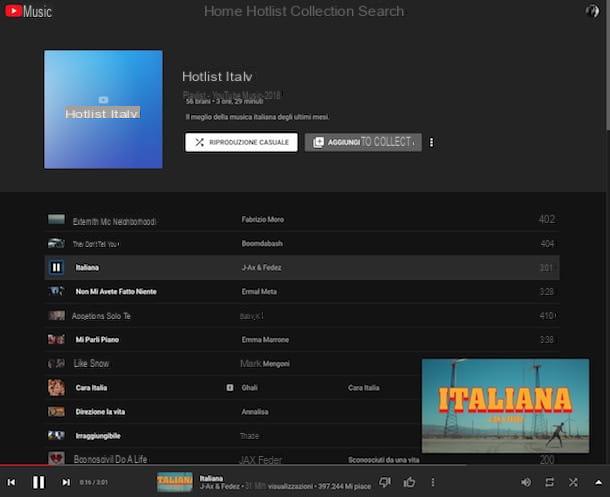610x497 pixels.
Task: Open artist Emma Marrone
Action: (x=265, y=340)
